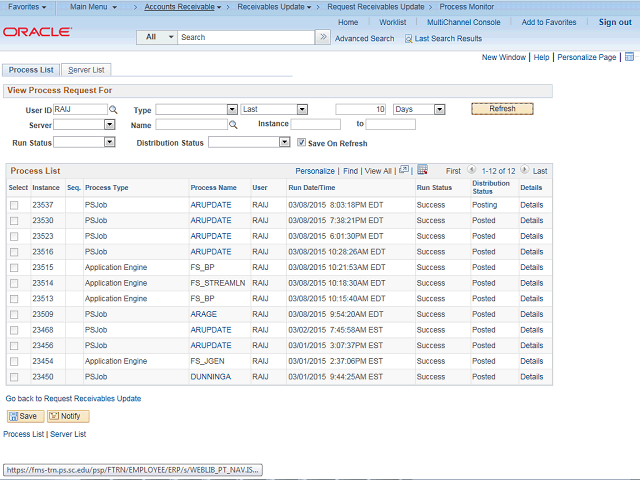
Task: Select the checkbox for instance 23537
Action: click(x=14, y=205)
